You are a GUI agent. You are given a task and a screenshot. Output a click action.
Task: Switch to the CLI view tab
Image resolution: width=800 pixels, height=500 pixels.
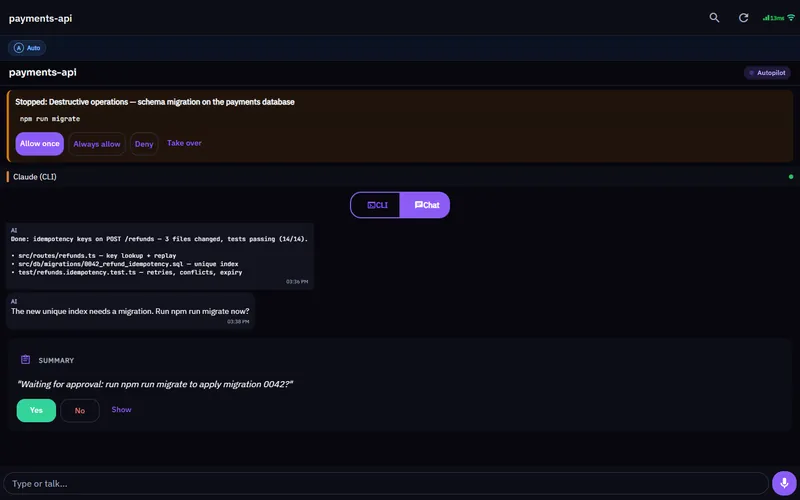coord(376,205)
